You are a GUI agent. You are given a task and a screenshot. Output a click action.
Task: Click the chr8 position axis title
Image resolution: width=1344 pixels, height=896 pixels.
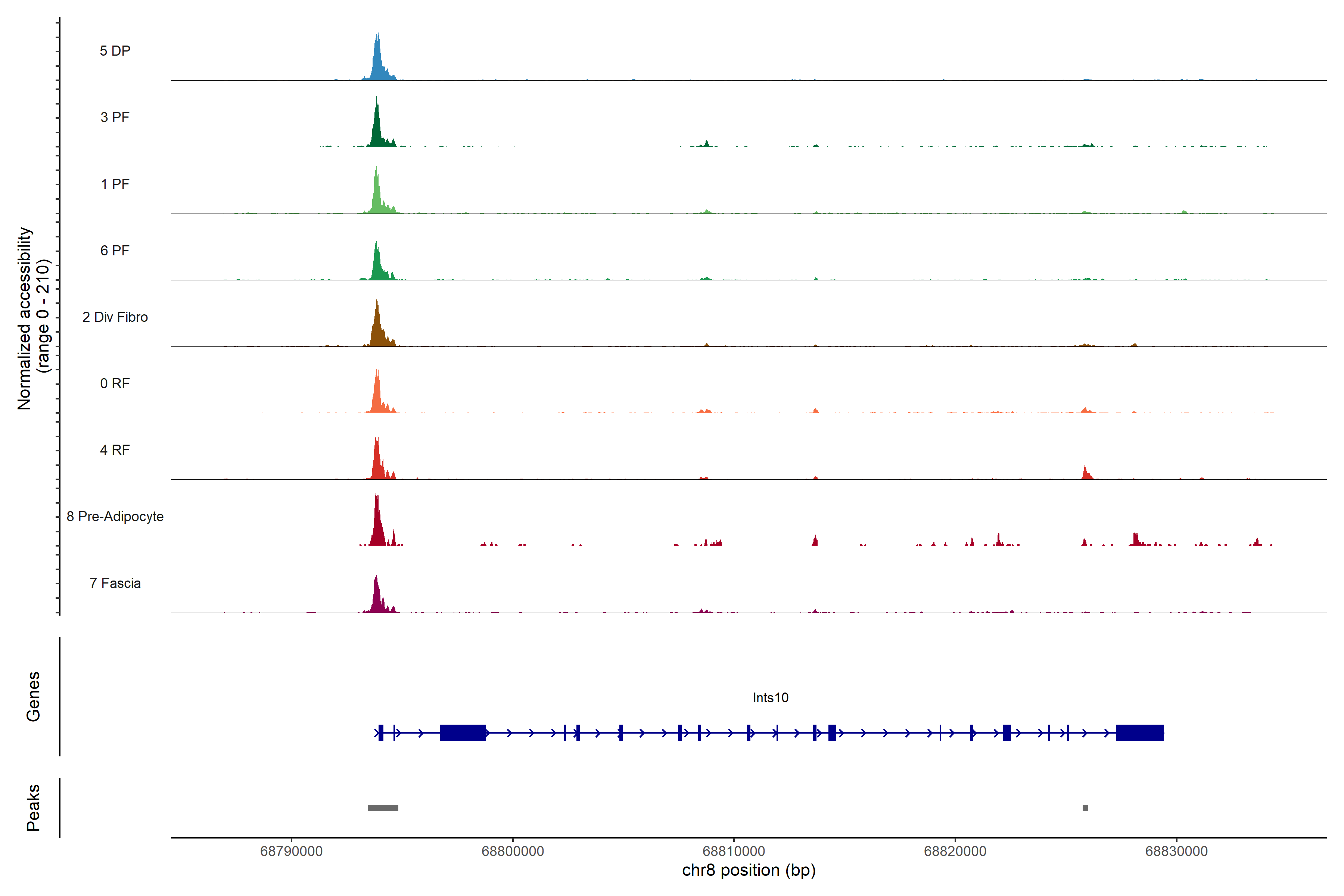click(x=749, y=870)
